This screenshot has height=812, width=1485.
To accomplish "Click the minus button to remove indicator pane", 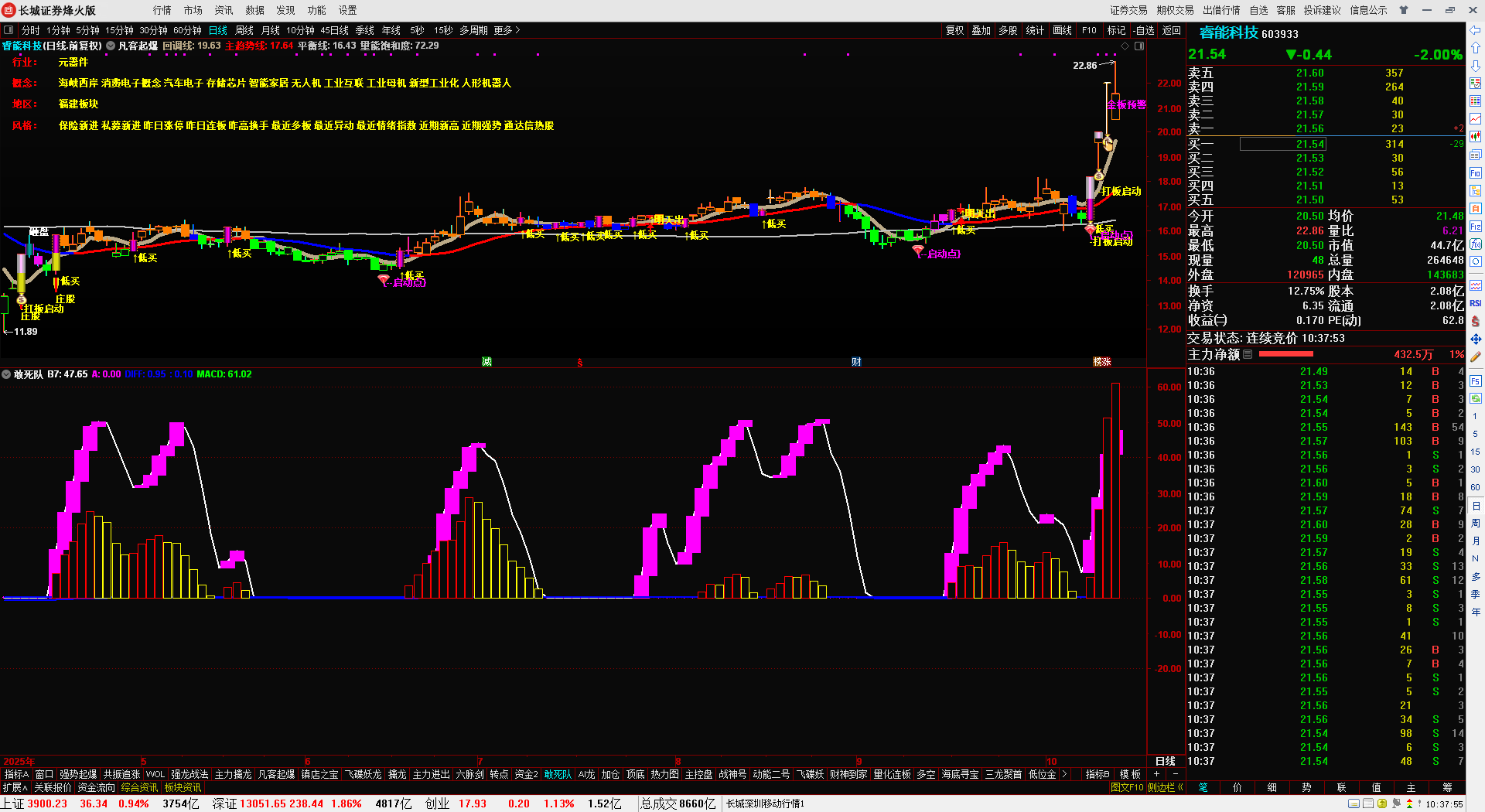I will point(1176,774).
